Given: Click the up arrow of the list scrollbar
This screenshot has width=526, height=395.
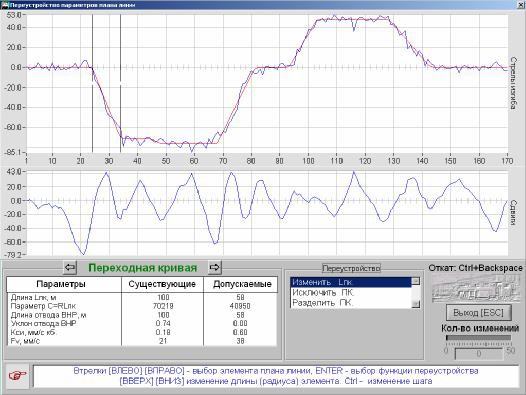Looking at the screenshot, I should tap(416, 281).
